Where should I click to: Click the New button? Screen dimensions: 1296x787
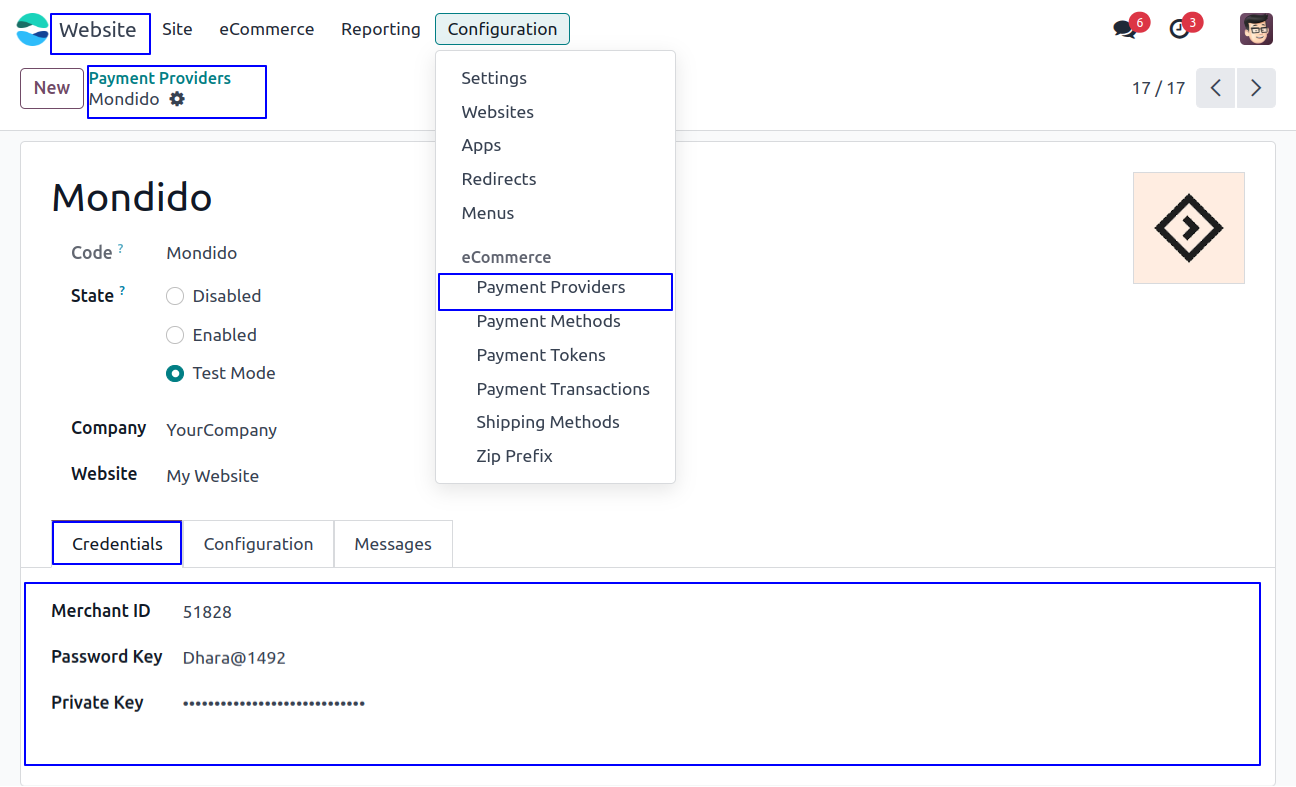pyautogui.click(x=52, y=88)
